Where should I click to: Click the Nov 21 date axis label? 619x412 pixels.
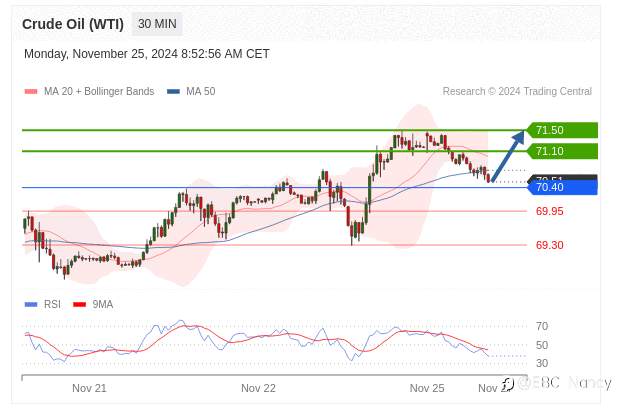89,388
